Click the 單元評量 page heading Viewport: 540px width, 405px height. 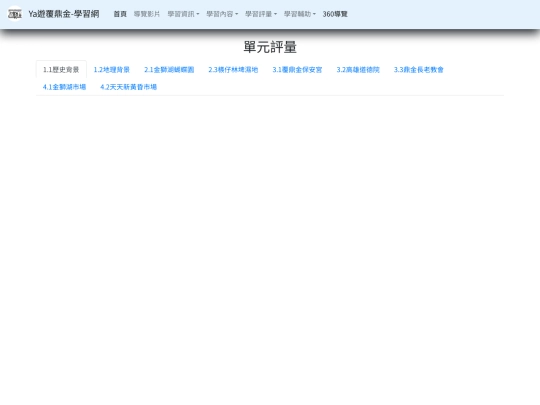(270, 47)
